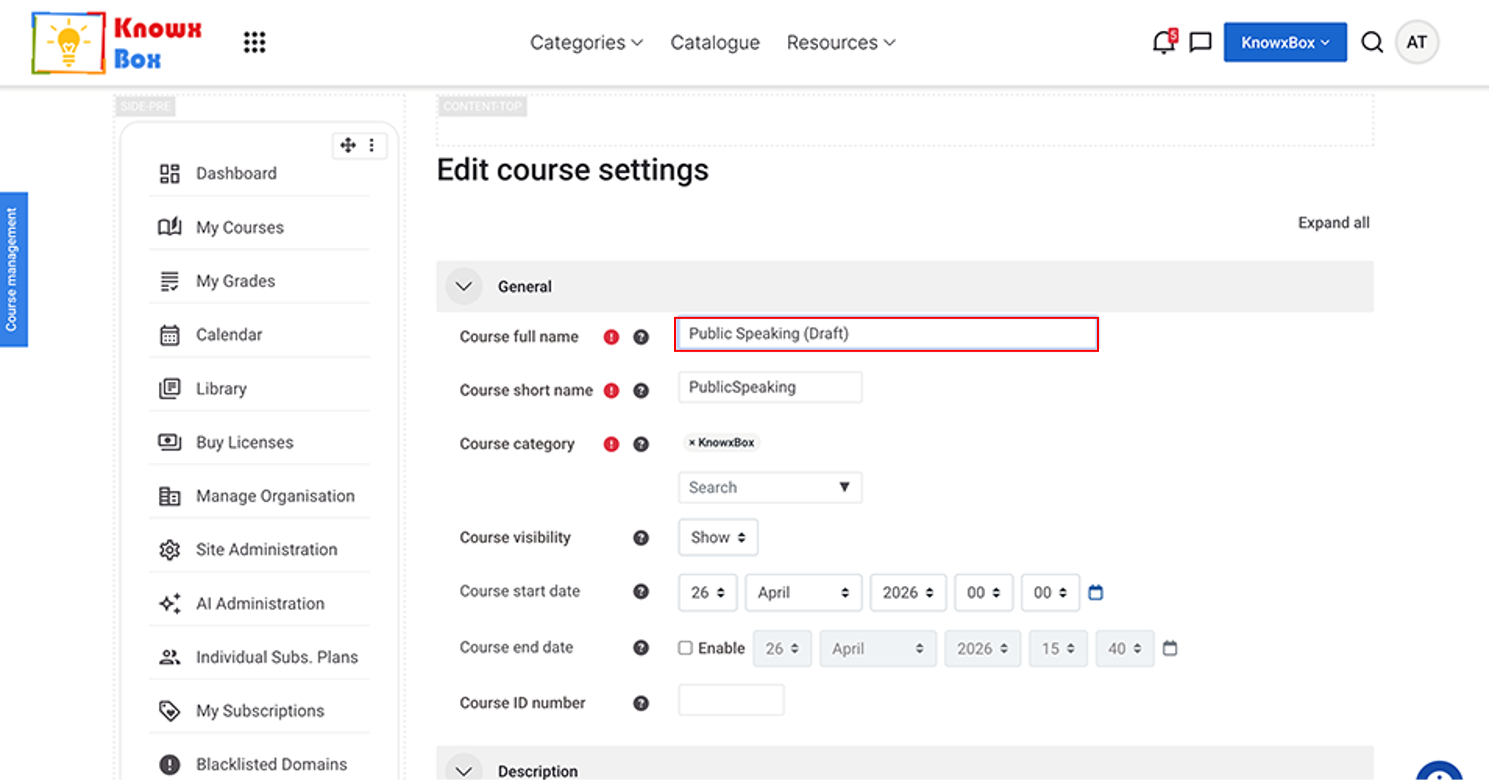
Task: Click the Blacklisted Domains warning icon
Action: (170, 765)
